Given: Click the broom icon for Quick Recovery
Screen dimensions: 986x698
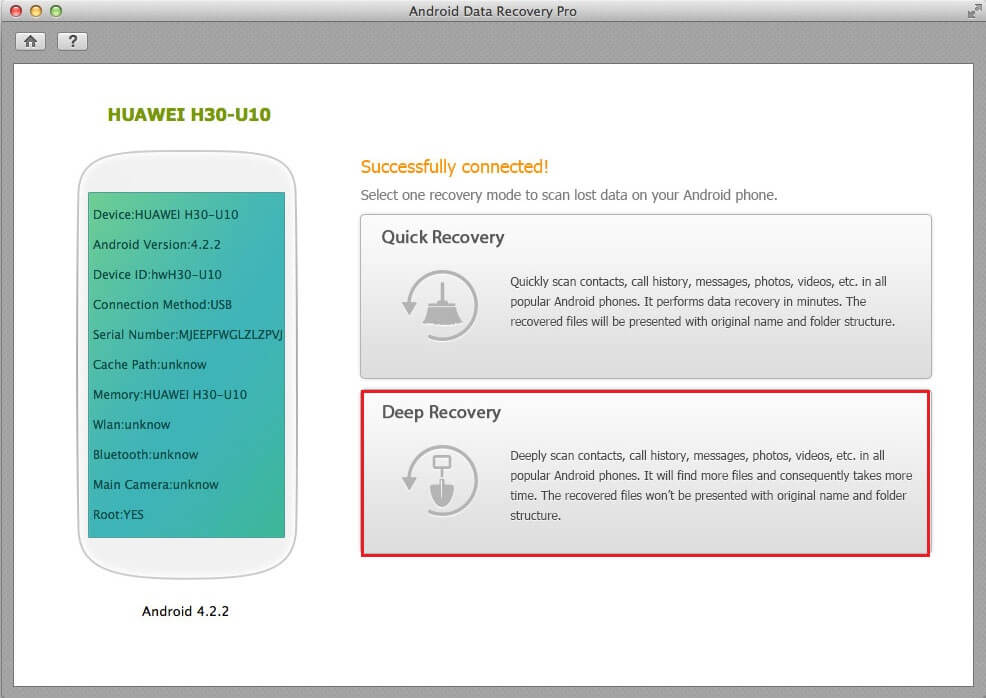Looking at the screenshot, I should (x=440, y=303).
